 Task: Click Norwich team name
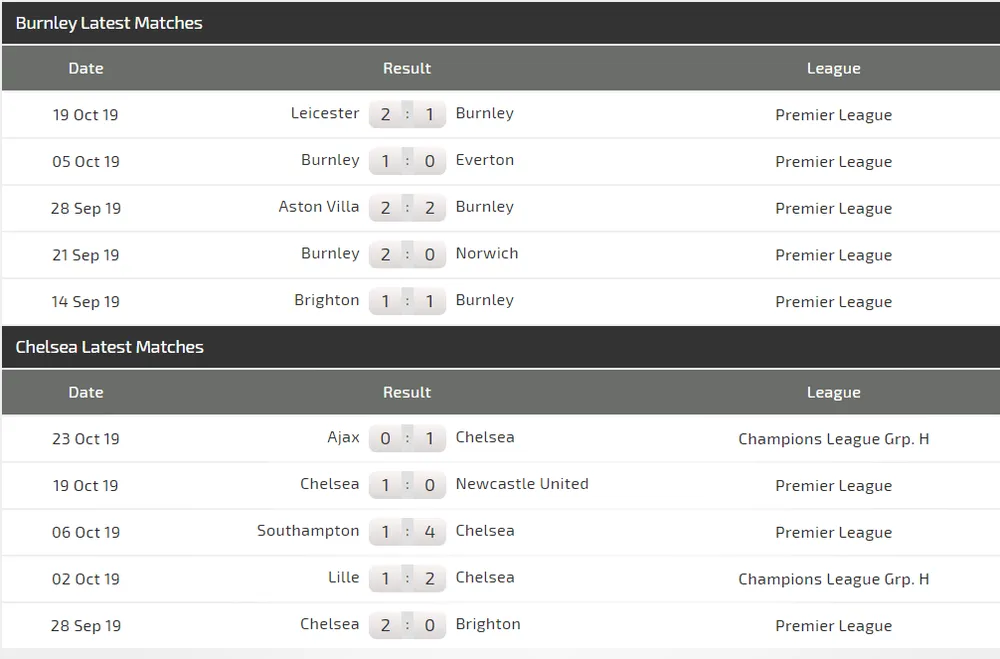(486, 253)
